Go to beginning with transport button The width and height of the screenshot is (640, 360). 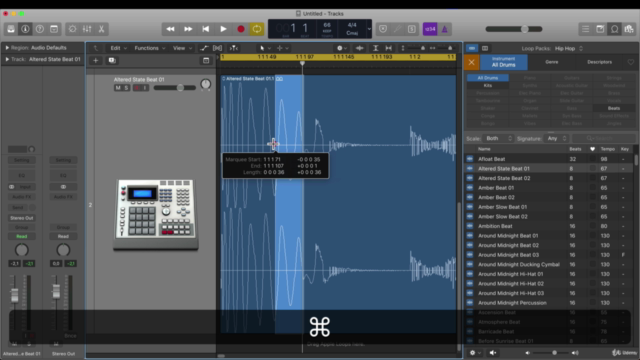point(205,29)
